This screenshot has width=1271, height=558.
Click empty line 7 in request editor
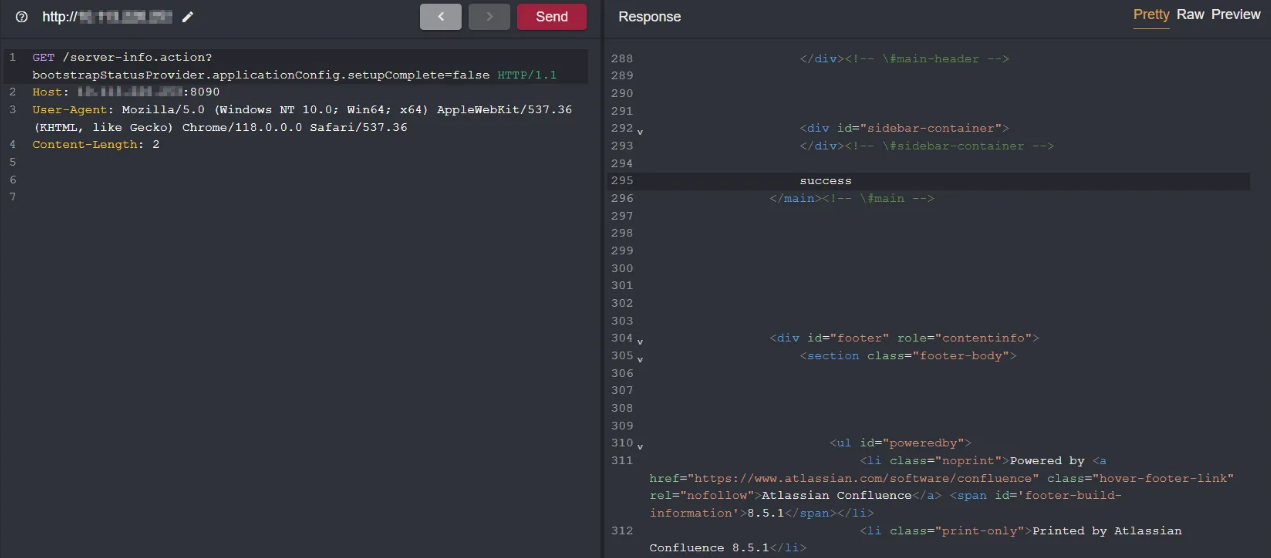pos(300,197)
